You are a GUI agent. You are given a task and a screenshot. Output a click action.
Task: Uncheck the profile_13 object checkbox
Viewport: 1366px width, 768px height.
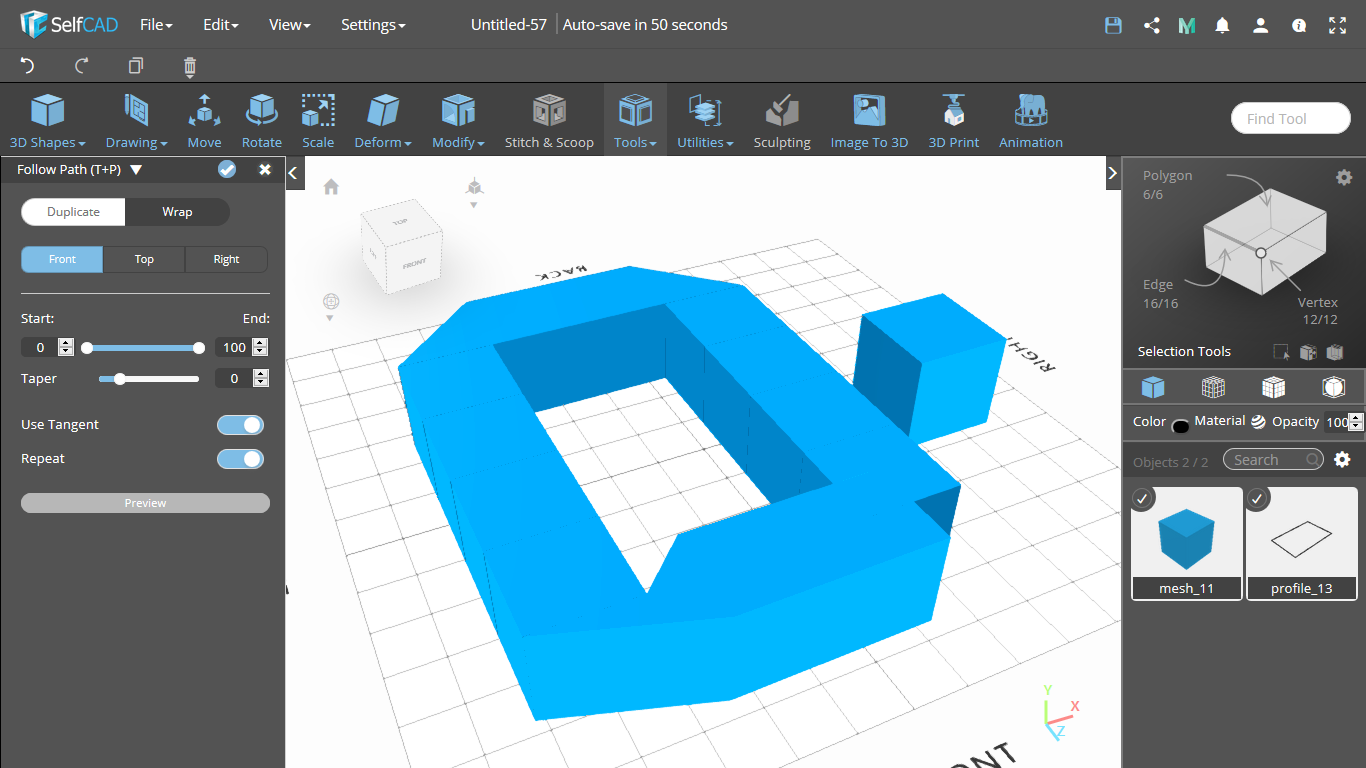point(1258,498)
